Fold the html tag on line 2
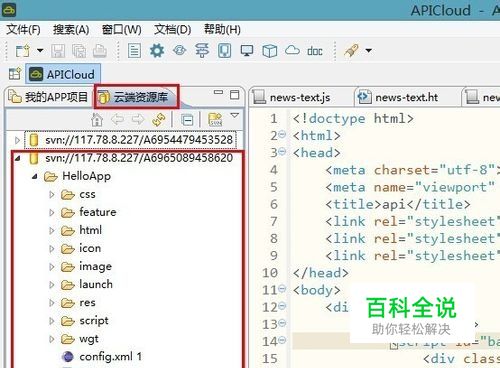Viewport: 500px width, 368px height. 282,134
